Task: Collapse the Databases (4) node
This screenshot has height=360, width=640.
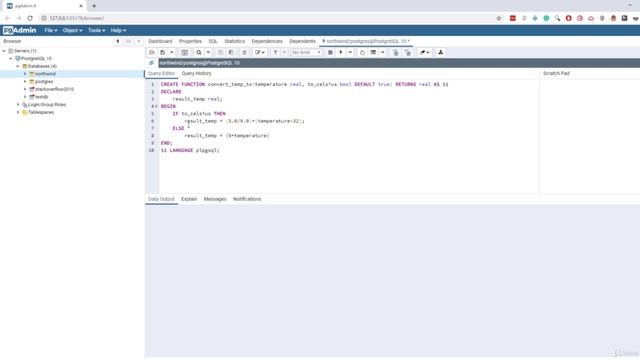Action: click(18, 66)
